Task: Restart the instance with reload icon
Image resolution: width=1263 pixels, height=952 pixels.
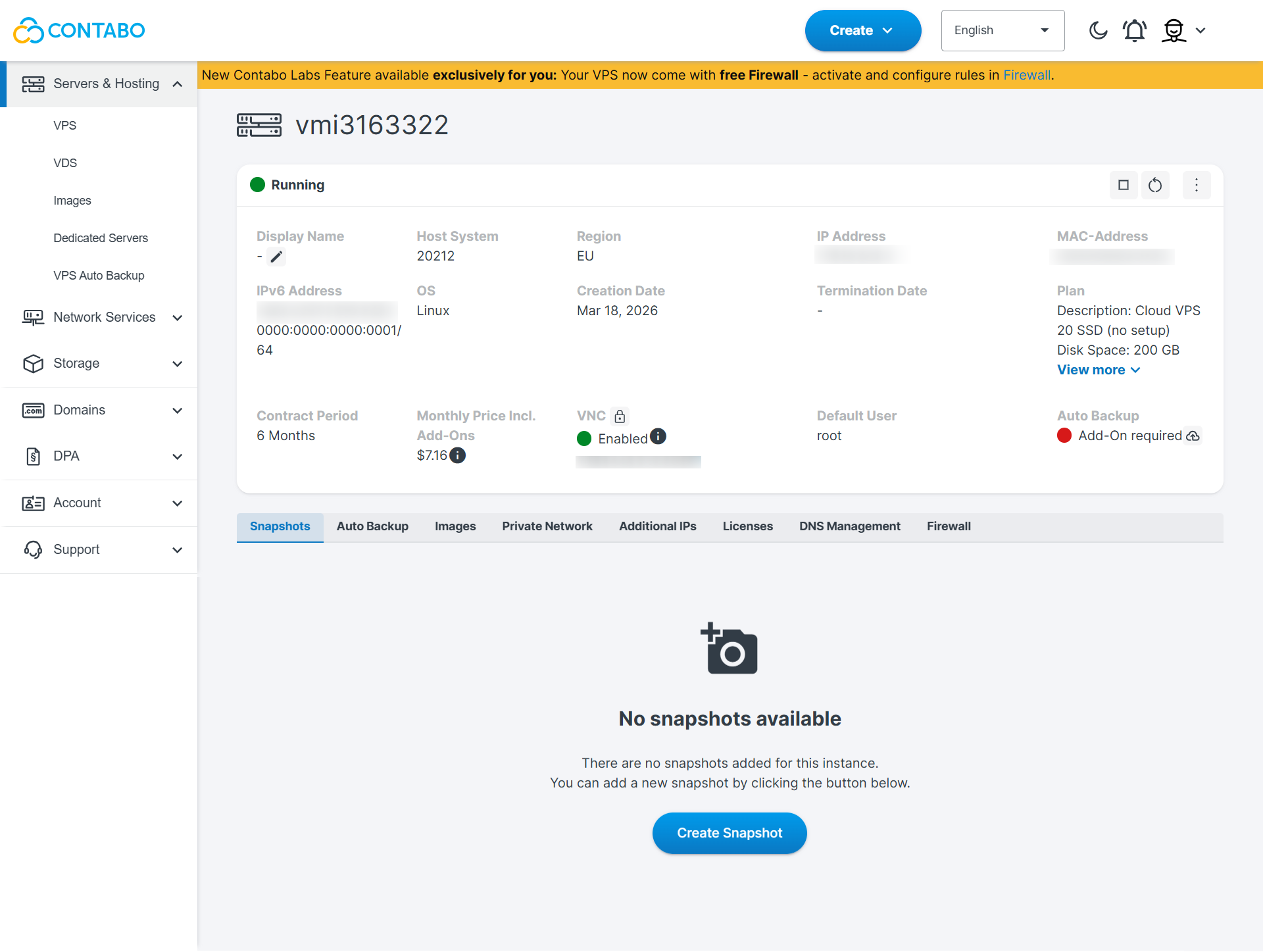Action: point(1155,185)
